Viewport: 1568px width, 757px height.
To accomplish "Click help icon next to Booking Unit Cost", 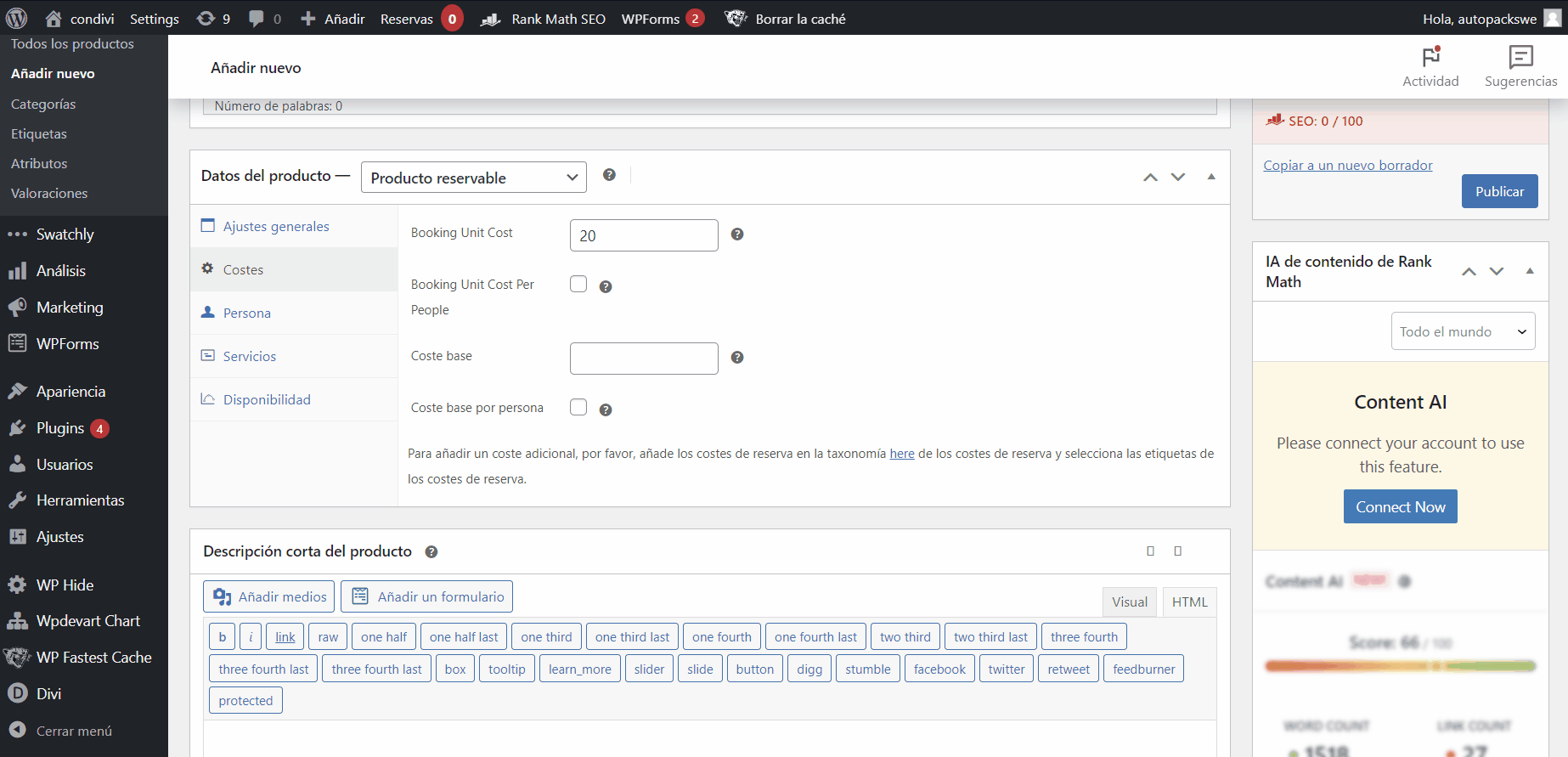I will (737, 234).
